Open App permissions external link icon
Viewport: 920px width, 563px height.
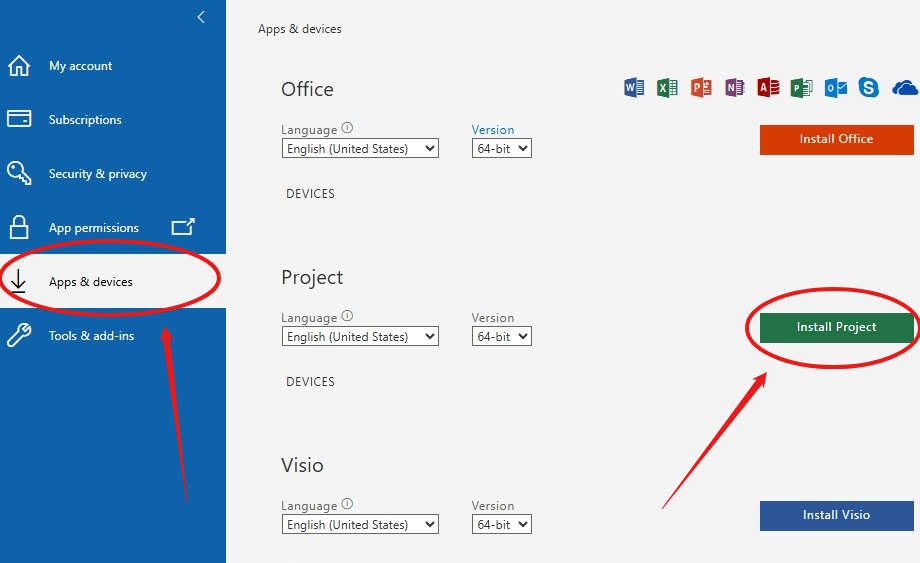click(x=183, y=226)
